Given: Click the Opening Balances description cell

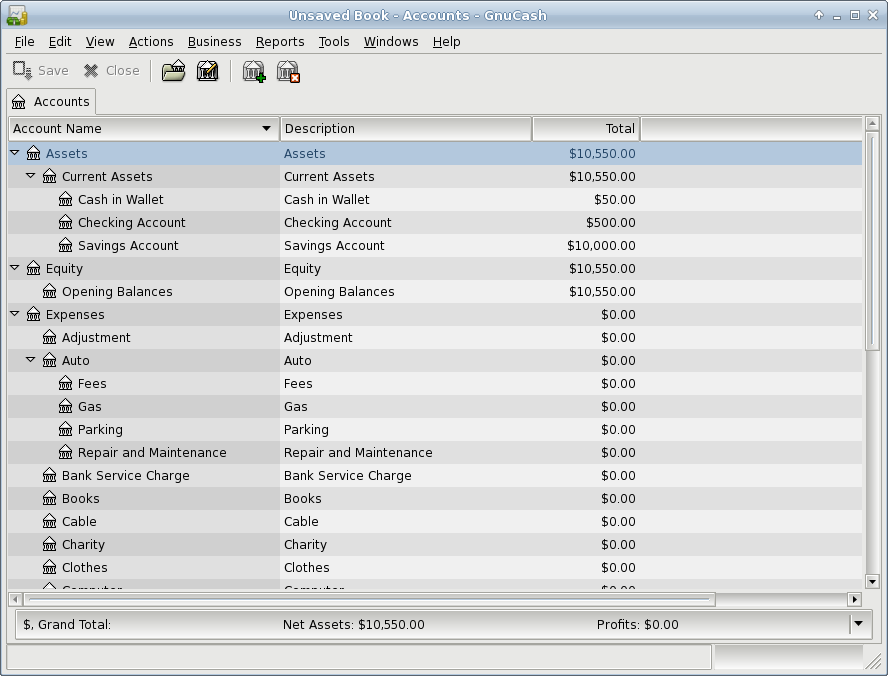Looking at the screenshot, I should point(406,292).
